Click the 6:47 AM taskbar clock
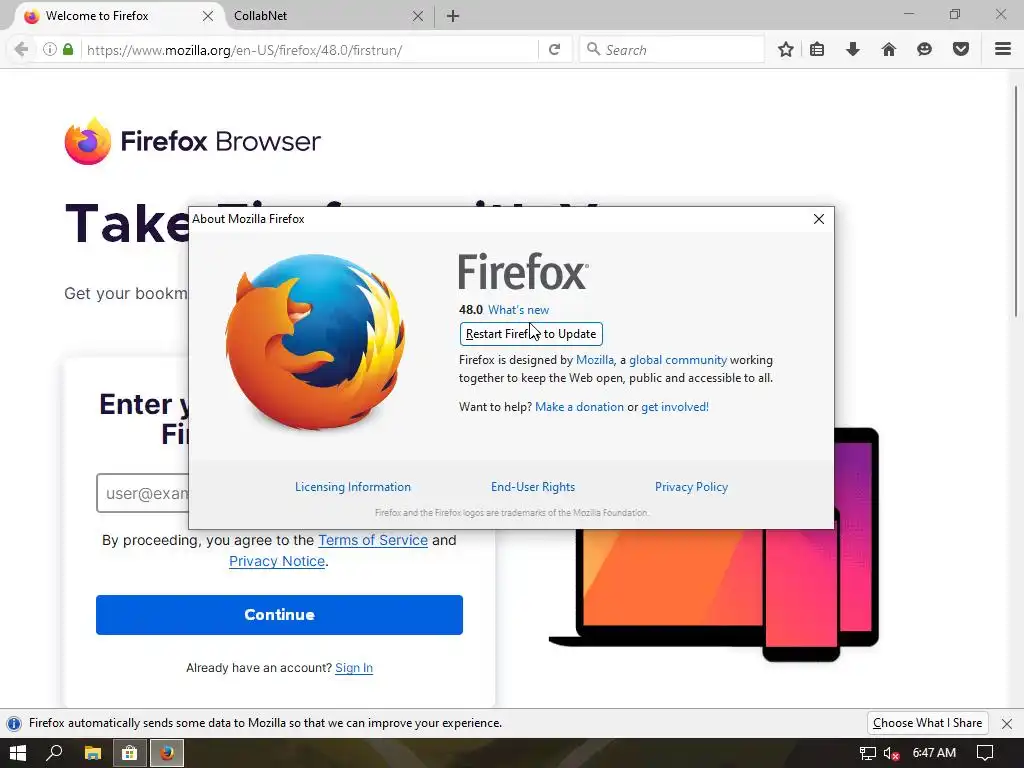1024x768 pixels. (934, 753)
